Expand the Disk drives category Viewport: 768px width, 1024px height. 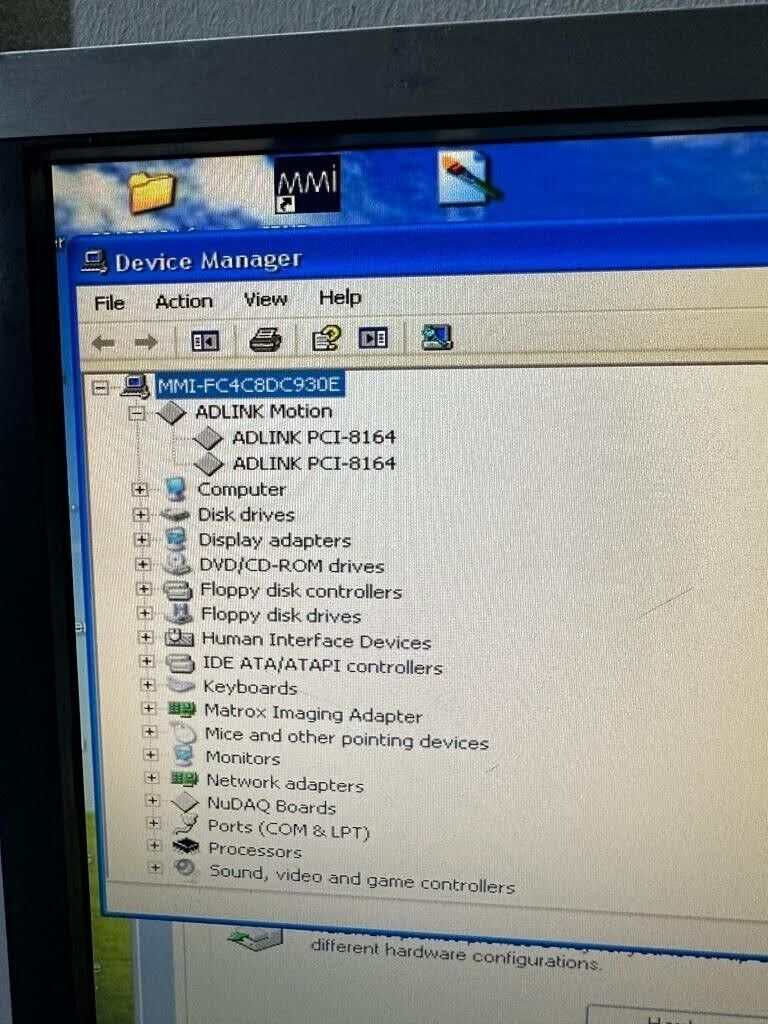click(x=140, y=515)
